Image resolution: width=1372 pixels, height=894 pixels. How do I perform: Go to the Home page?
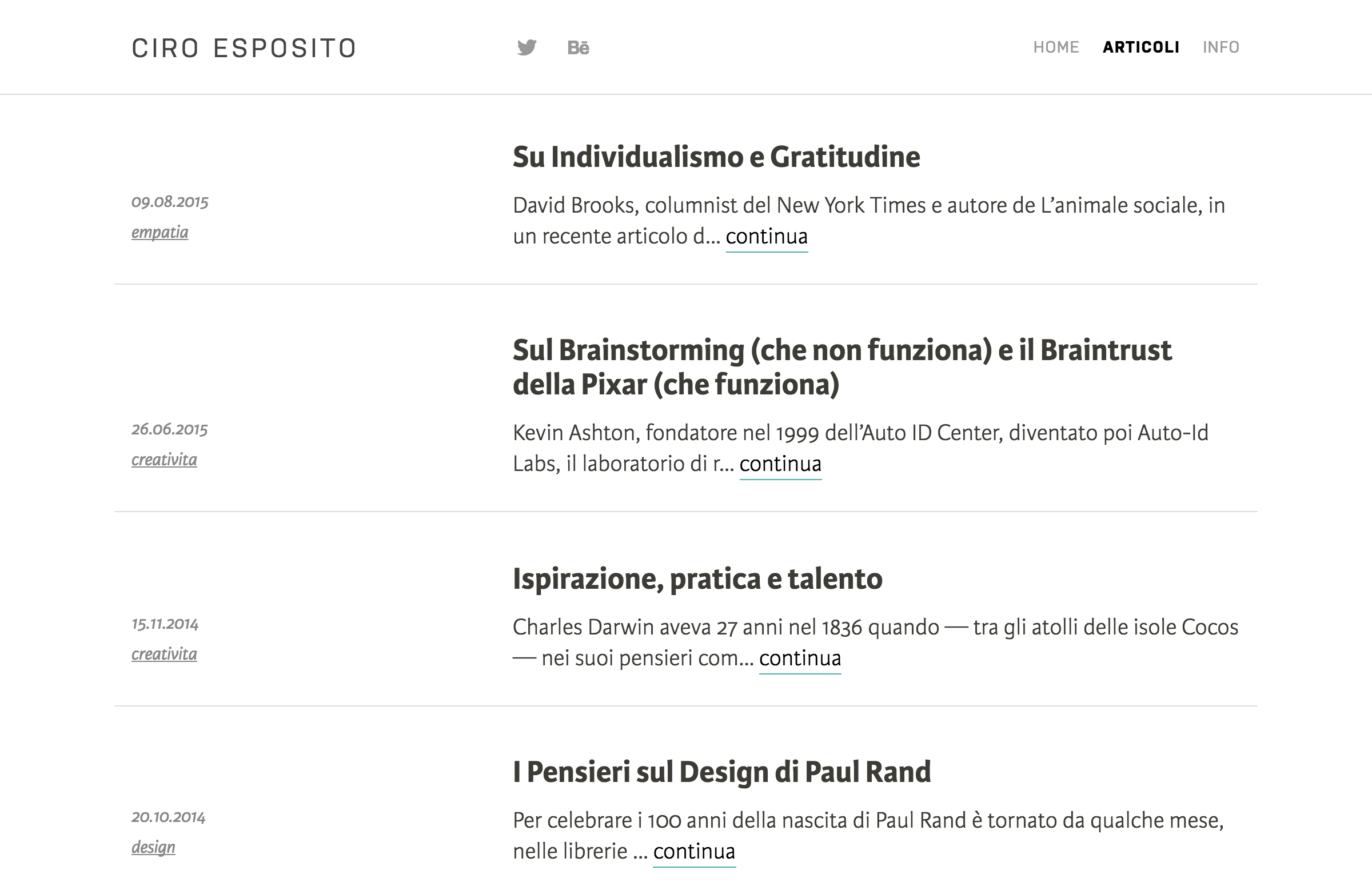(x=1055, y=47)
